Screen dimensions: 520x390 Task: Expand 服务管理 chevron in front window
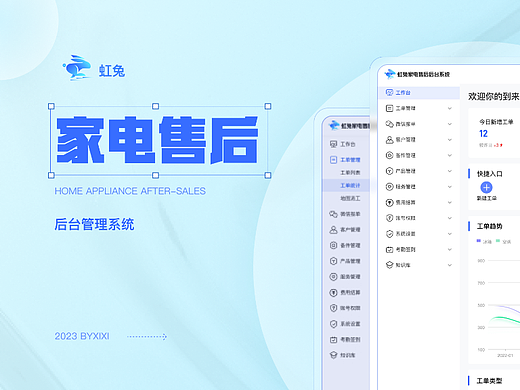(450, 187)
